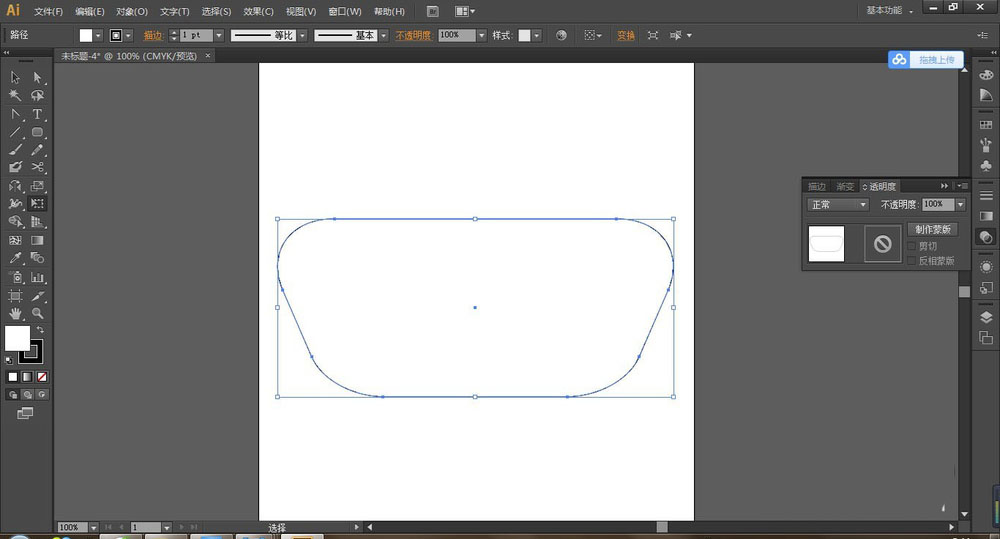Pick the Scissors tool
1000x539 pixels.
click(37, 167)
